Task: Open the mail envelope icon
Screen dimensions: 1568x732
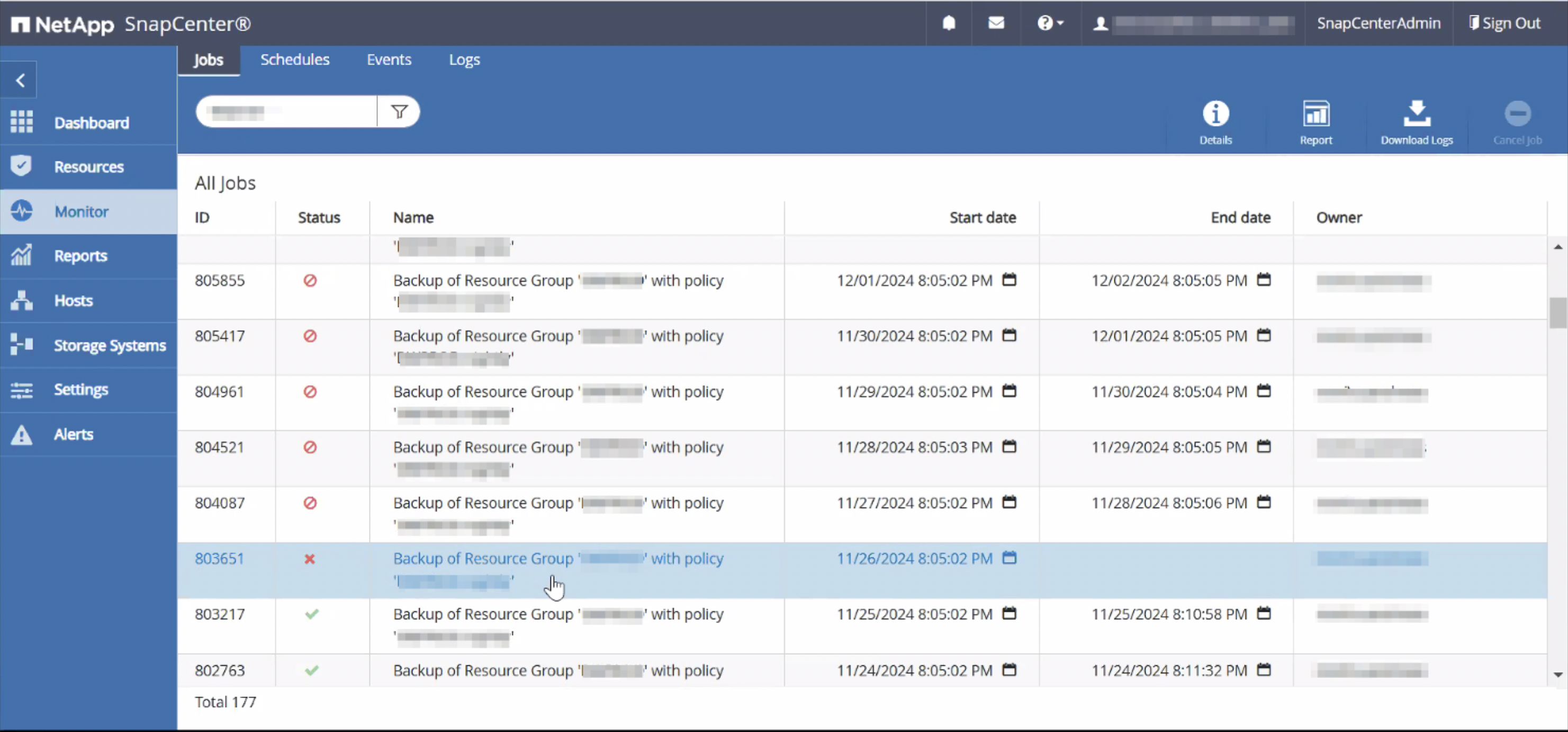Action: (996, 23)
